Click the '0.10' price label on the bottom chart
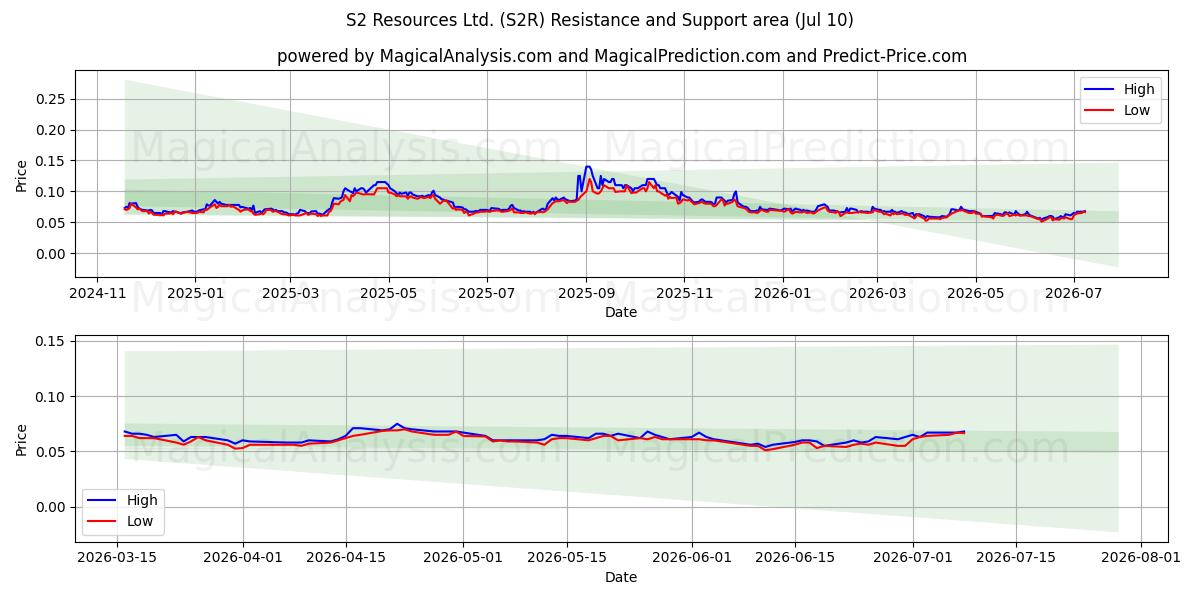 tap(51, 397)
